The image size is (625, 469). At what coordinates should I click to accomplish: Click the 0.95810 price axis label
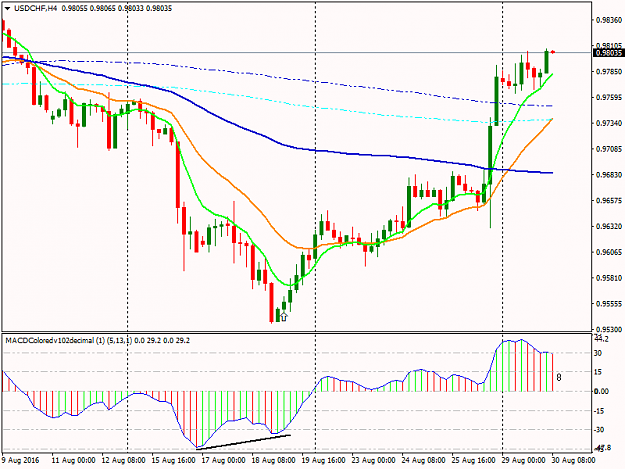[609, 278]
